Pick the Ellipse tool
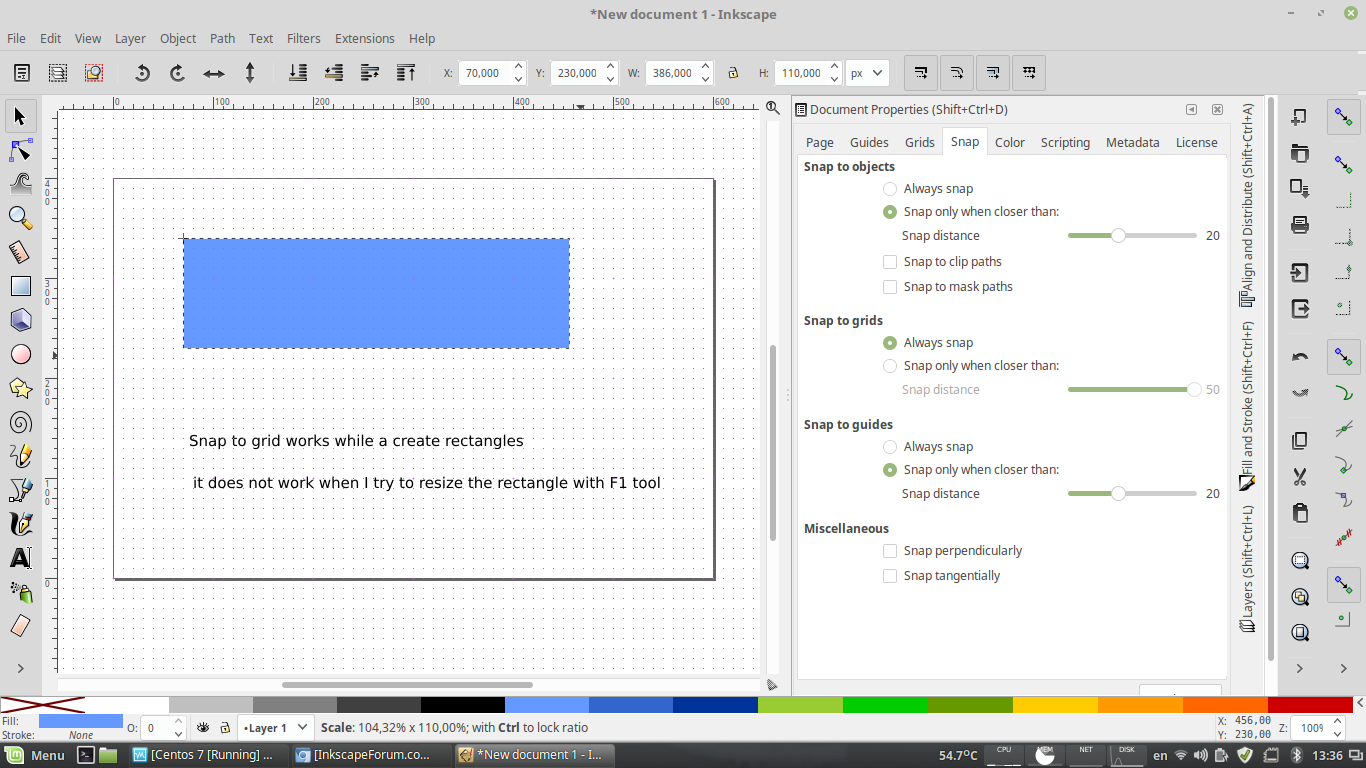This screenshot has width=1366, height=768. [x=20, y=354]
